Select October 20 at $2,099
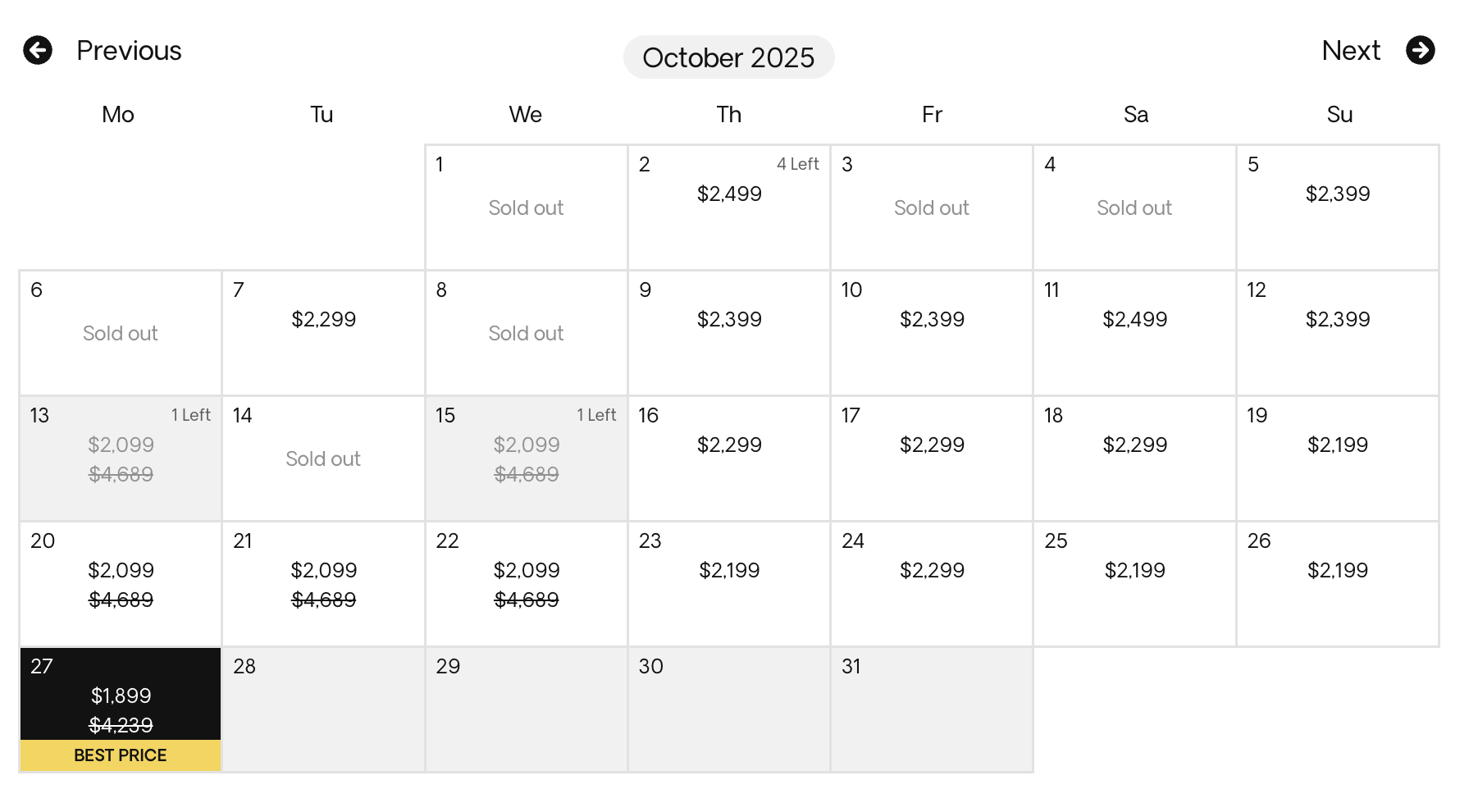Image resolution: width=1478 pixels, height=812 pixels. pyautogui.click(x=121, y=583)
